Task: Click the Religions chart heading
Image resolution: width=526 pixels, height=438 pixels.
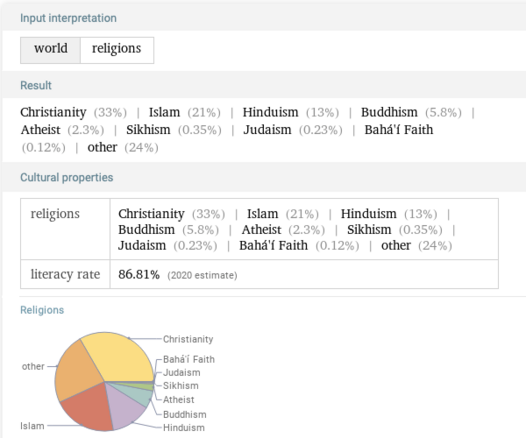Action: [x=42, y=310]
